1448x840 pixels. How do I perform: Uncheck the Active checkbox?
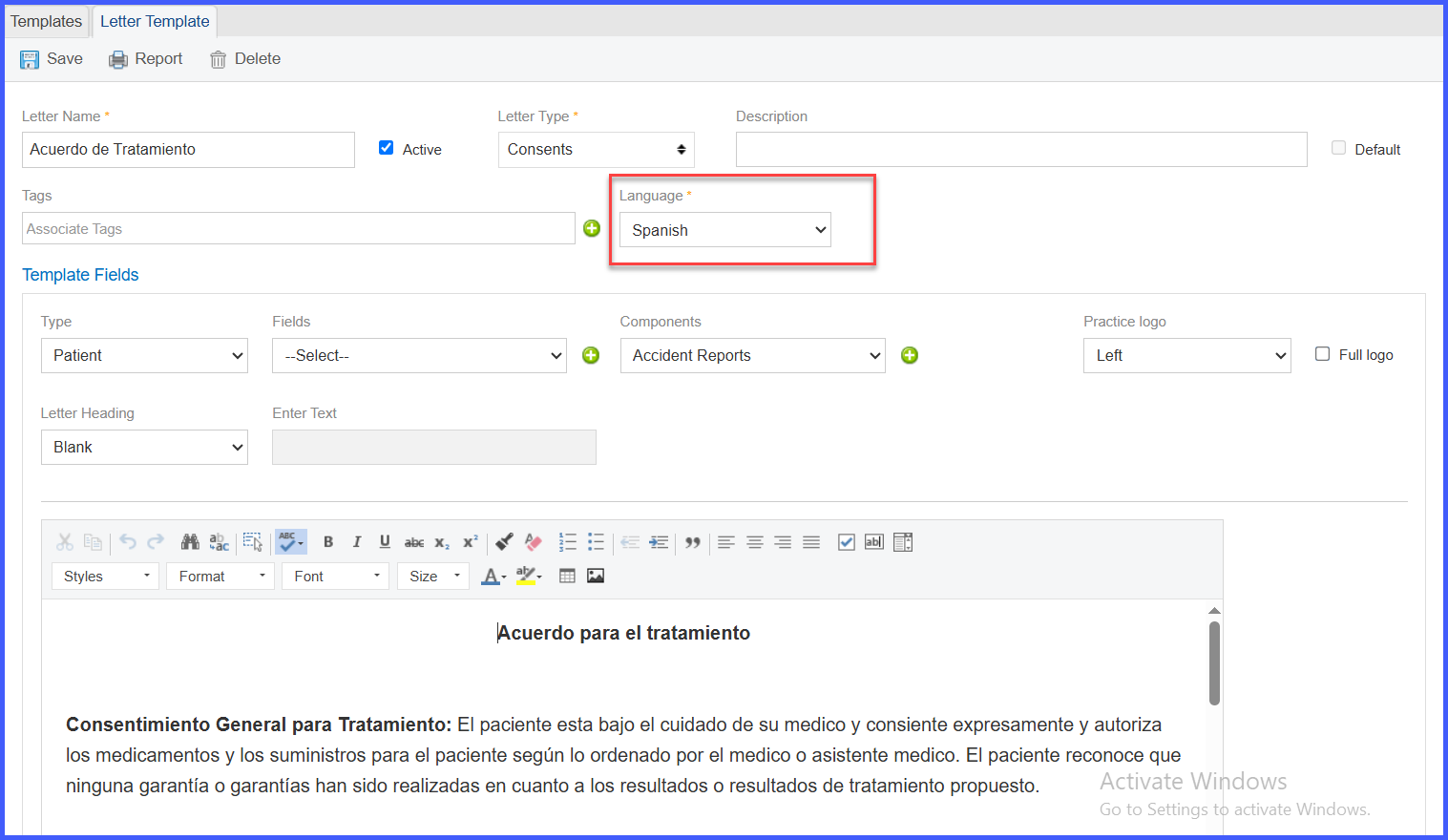point(386,148)
